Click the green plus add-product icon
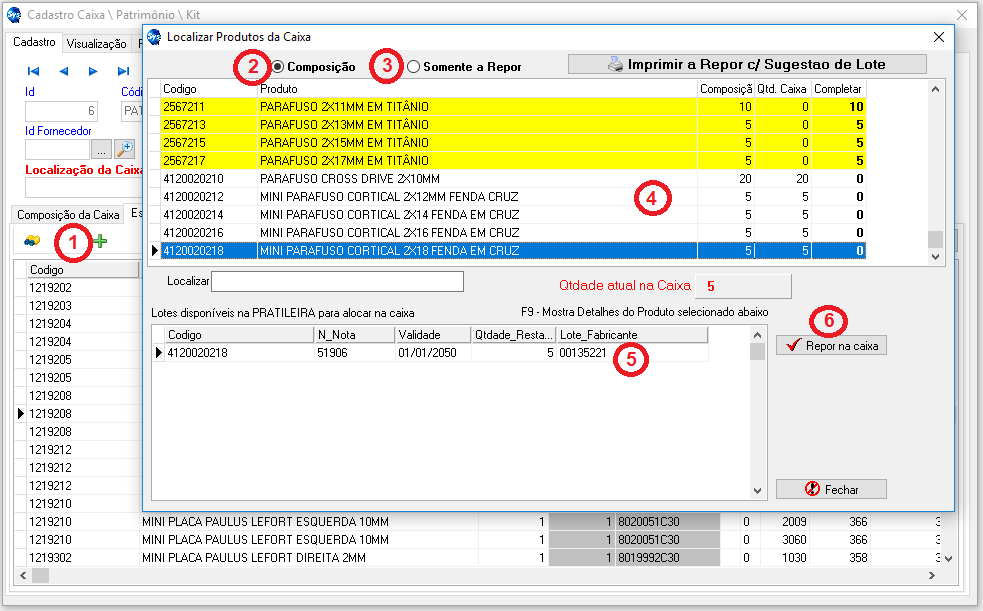 tap(101, 241)
